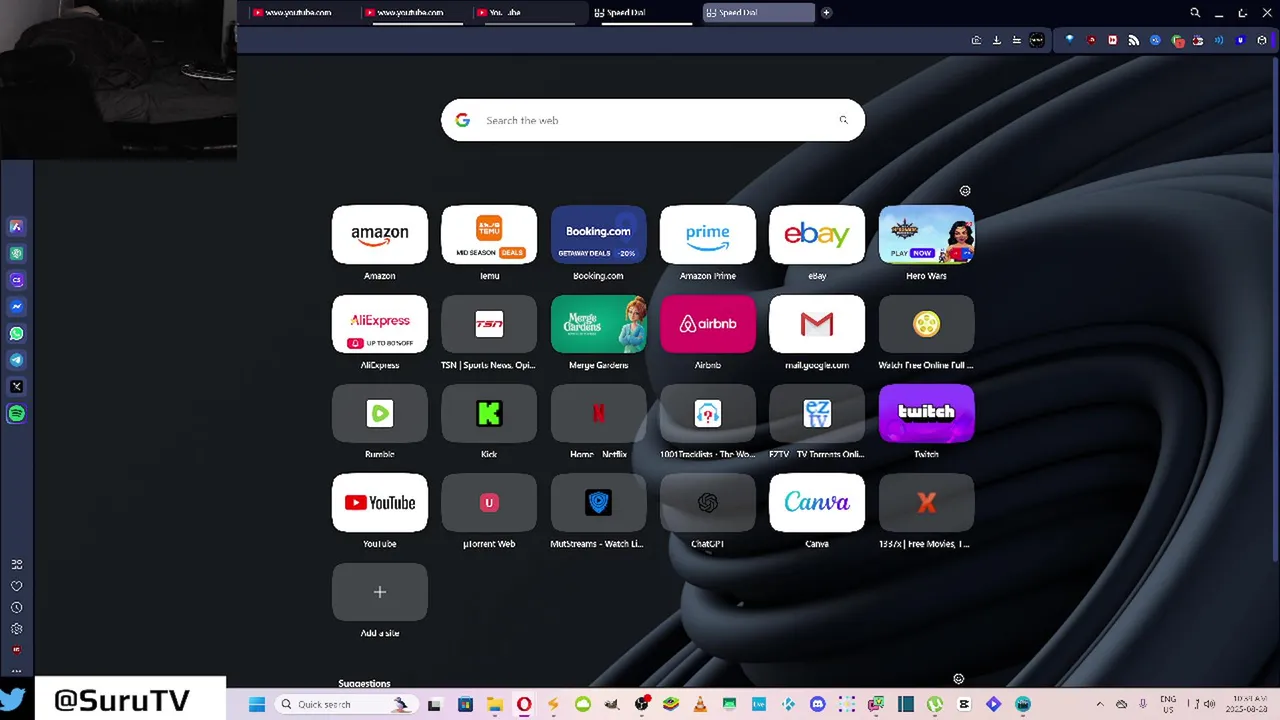Click the search tabs magnifier icon
Screen dimensions: 1280x720
[1195, 13]
